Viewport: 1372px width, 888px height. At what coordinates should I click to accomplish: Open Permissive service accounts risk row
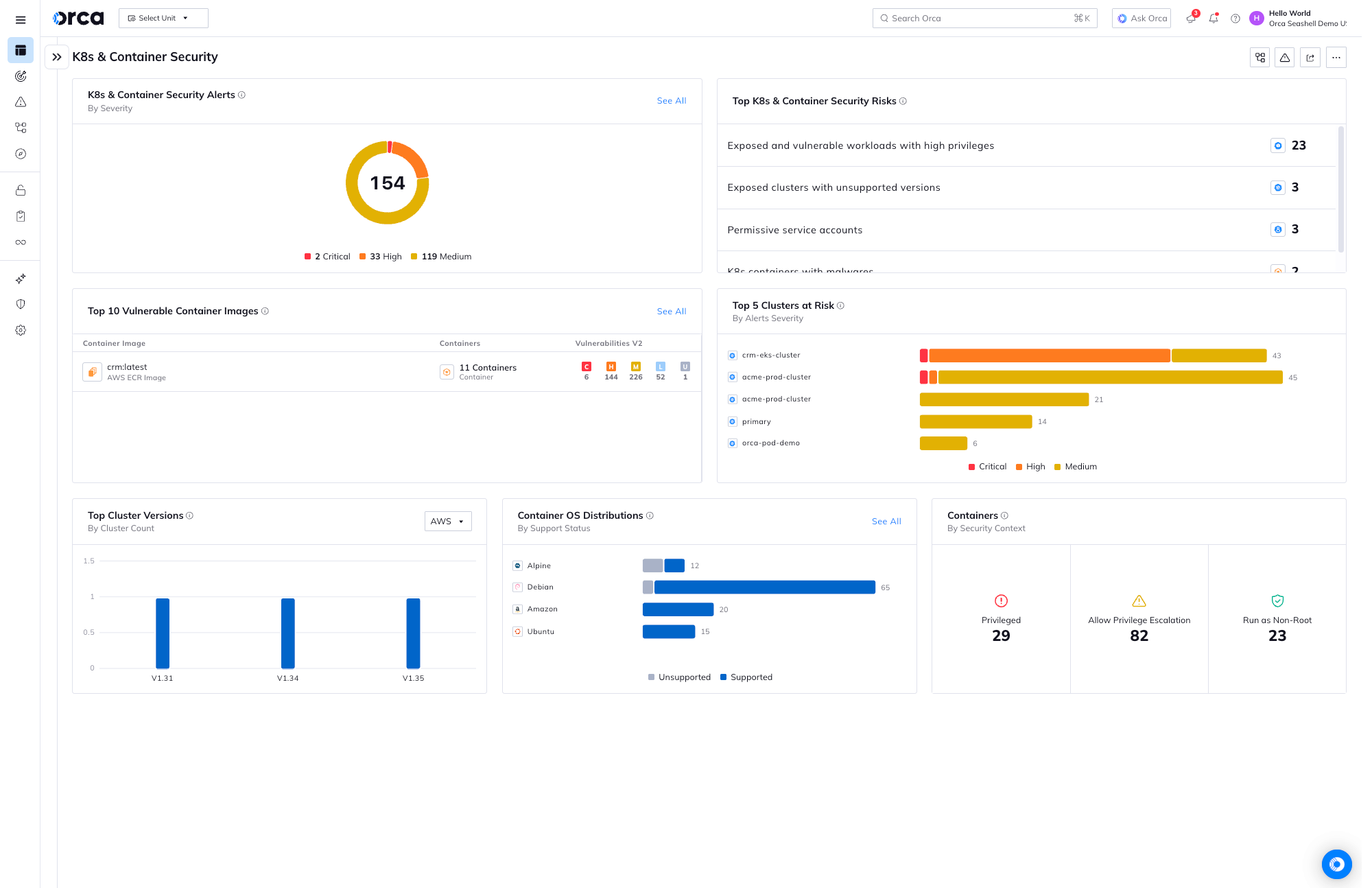coord(1026,230)
